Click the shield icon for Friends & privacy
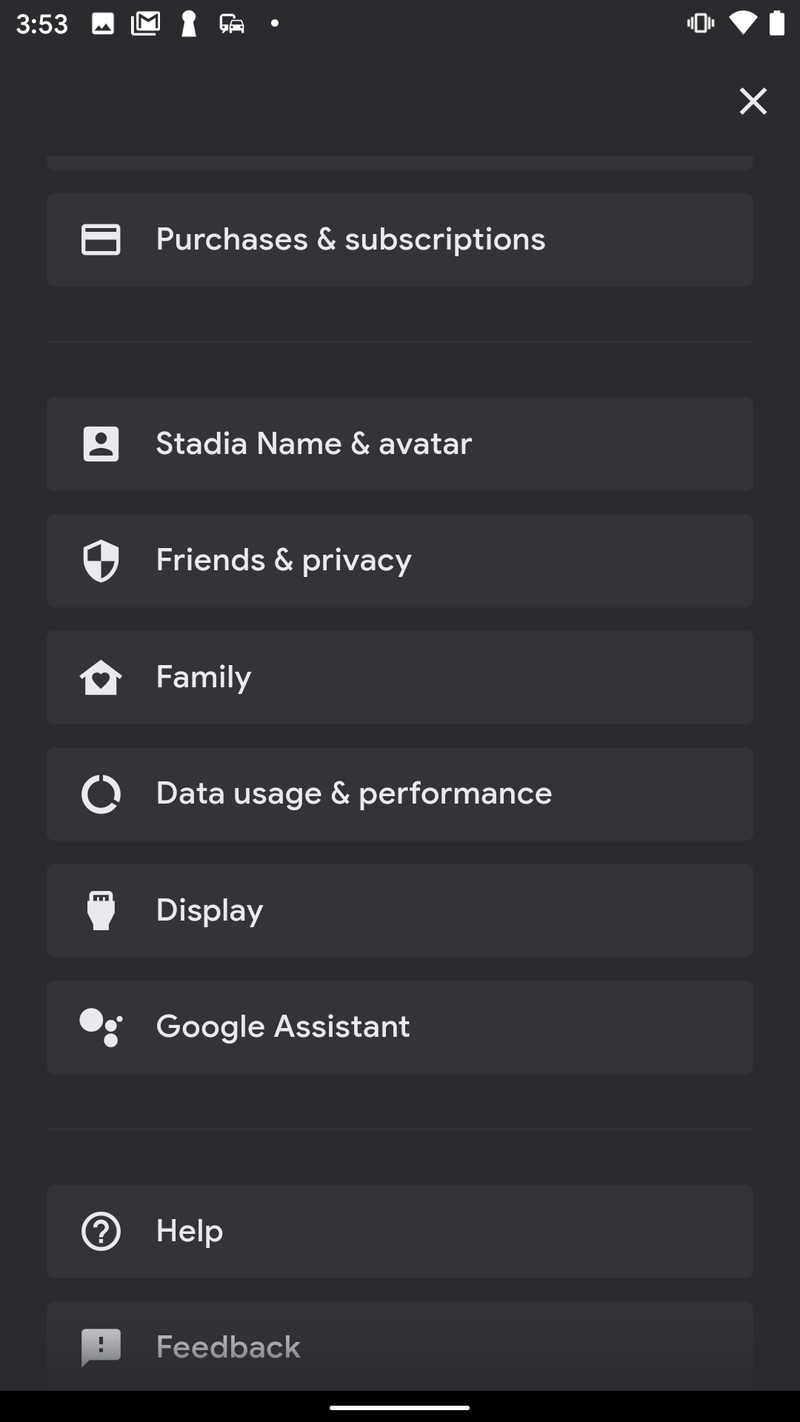 (x=100, y=560)
